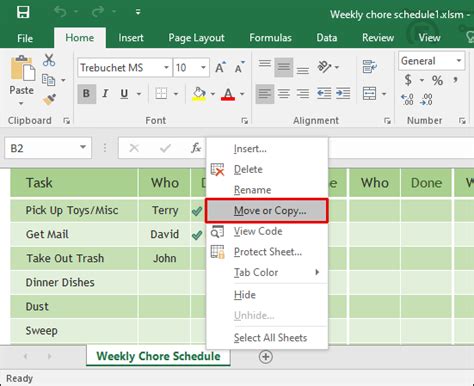Image resolution: width=474 pixels, height=386 pixels.
Task: Toggle Bold formatting
Action: click(86, 94)
